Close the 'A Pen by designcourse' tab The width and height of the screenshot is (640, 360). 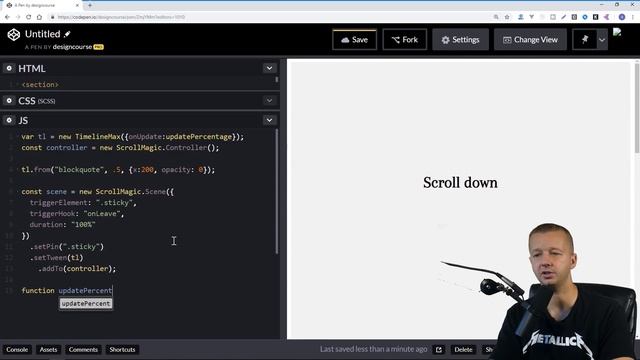(77, 5)
